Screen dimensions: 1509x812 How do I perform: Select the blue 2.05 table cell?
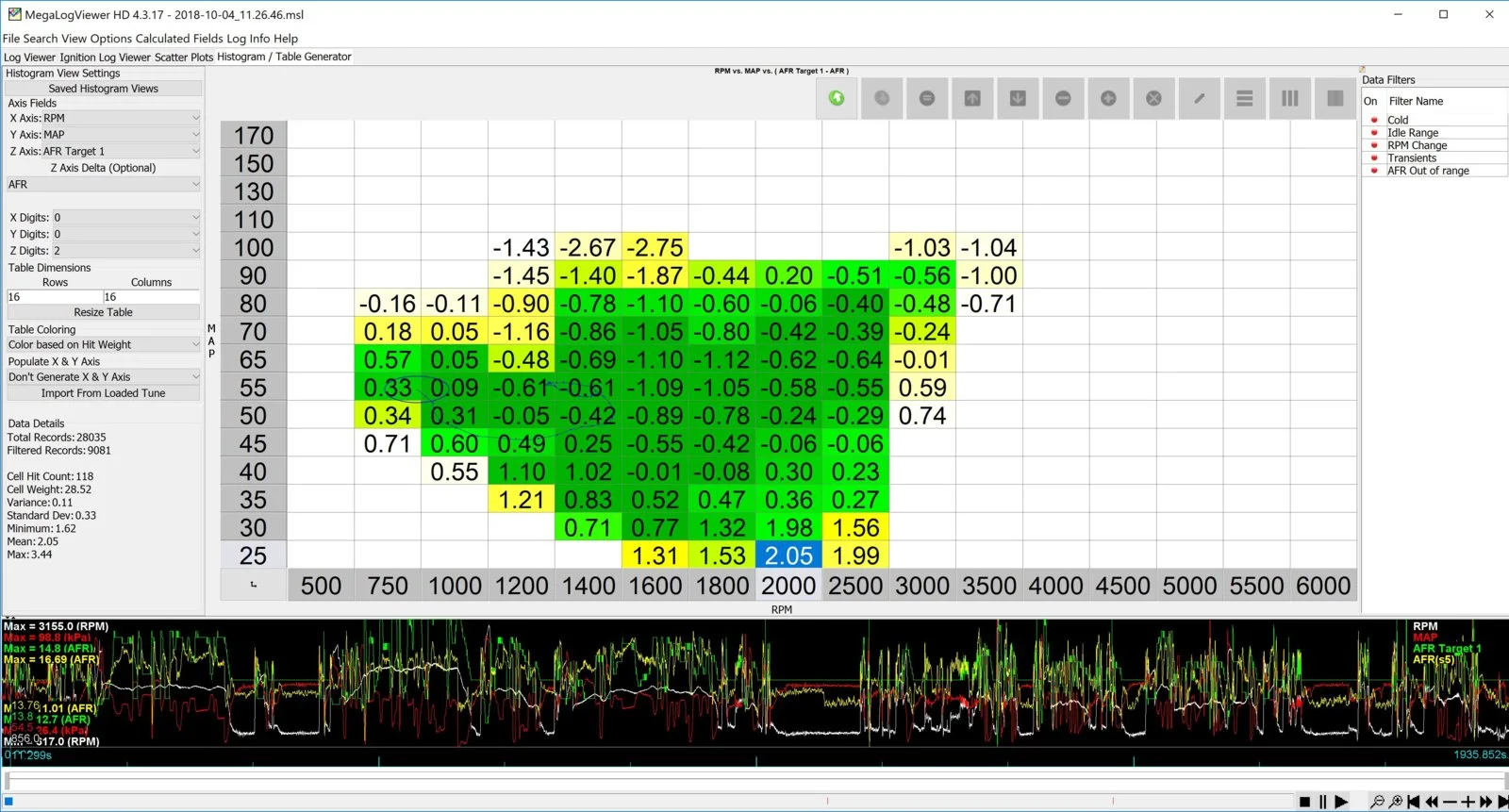click(788, 555)
